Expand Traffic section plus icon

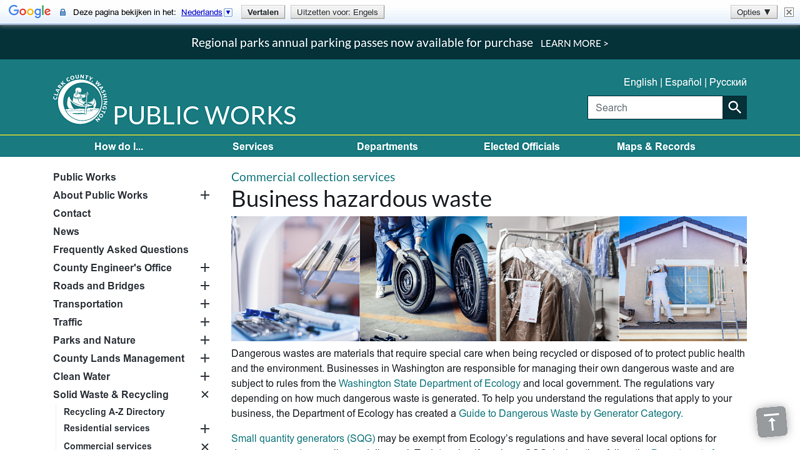[x=205, y=322]
